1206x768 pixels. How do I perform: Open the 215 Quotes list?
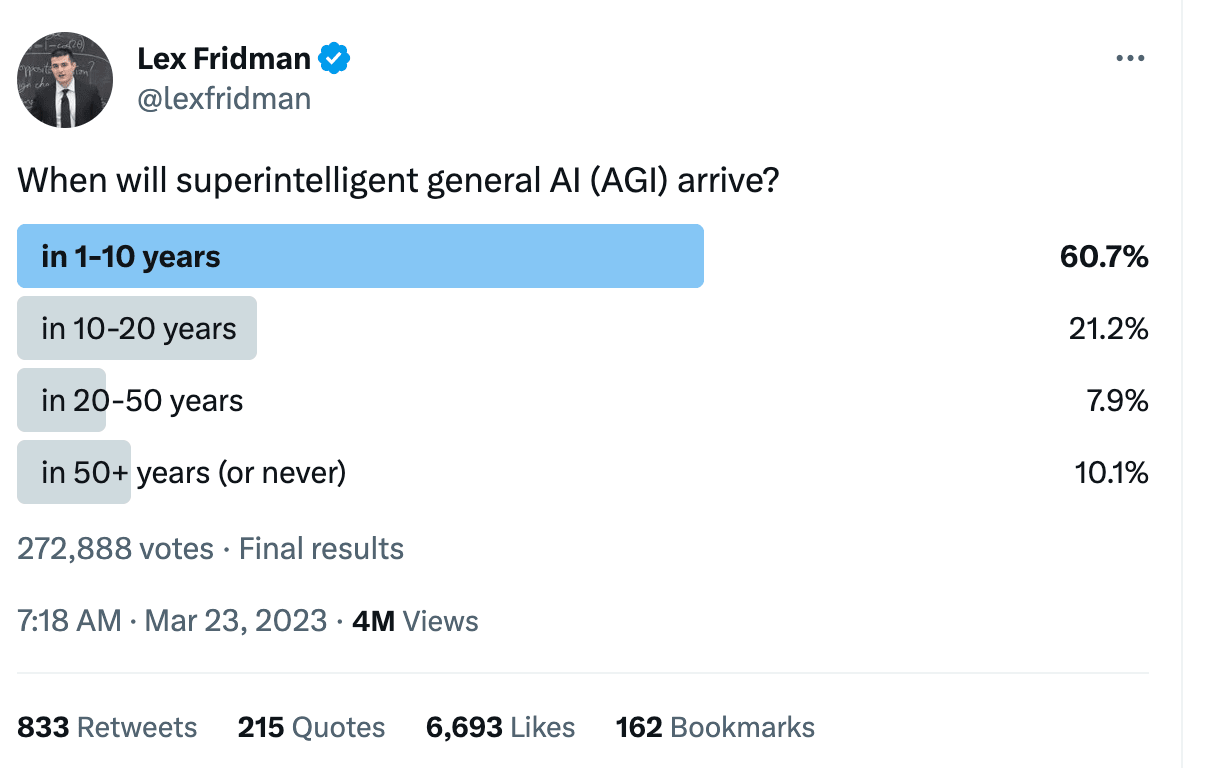coord(311,727)
